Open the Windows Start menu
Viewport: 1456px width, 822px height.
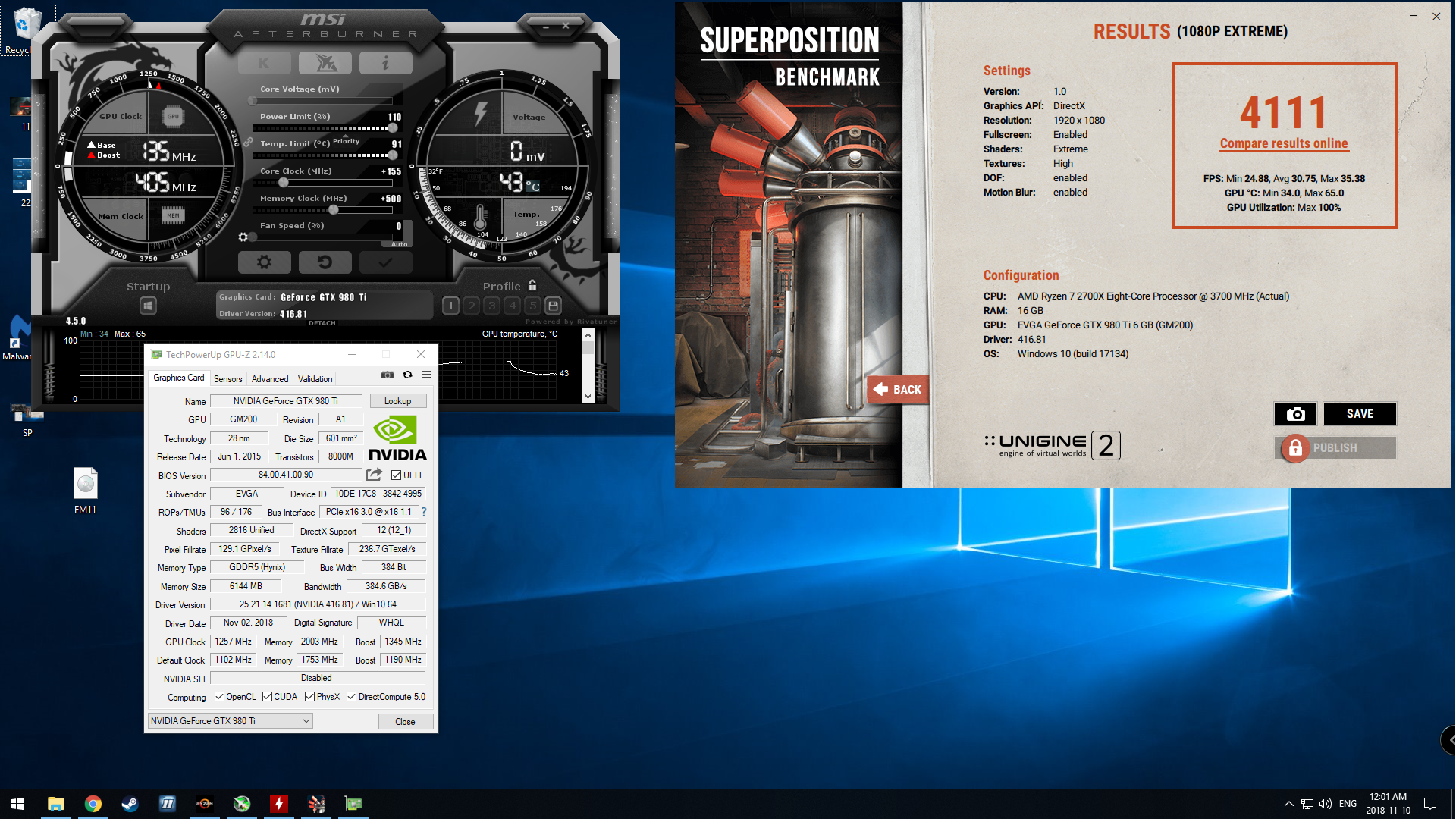click(18, 805)
